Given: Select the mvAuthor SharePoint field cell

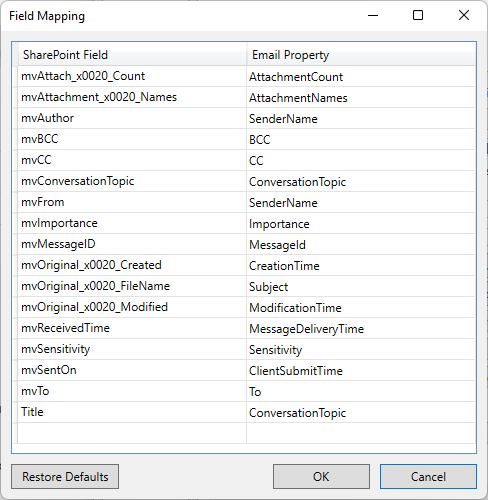Looking at the screenshot, I should coord(132,118).
